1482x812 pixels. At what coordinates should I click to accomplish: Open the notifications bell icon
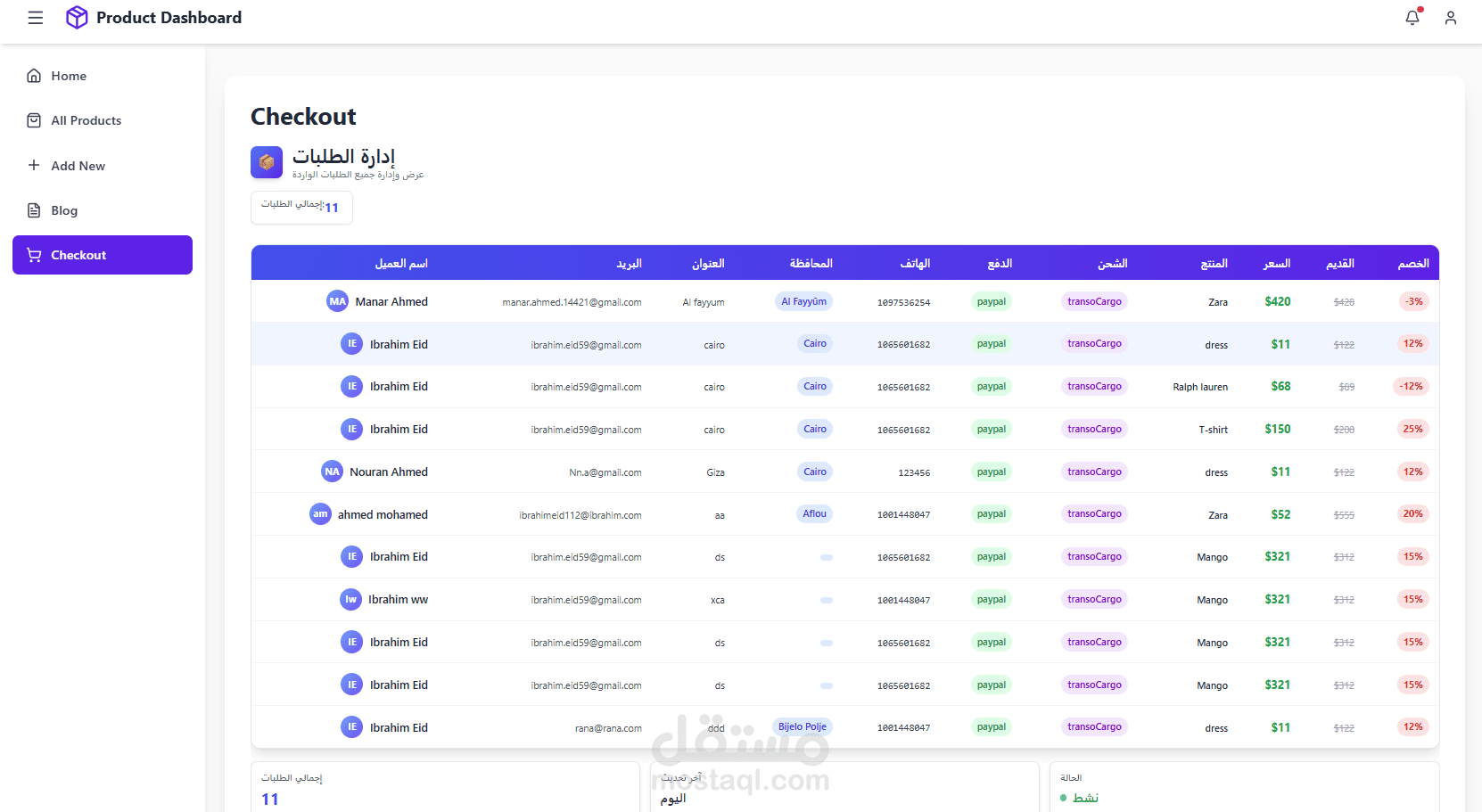click(x=1412, y=17)
